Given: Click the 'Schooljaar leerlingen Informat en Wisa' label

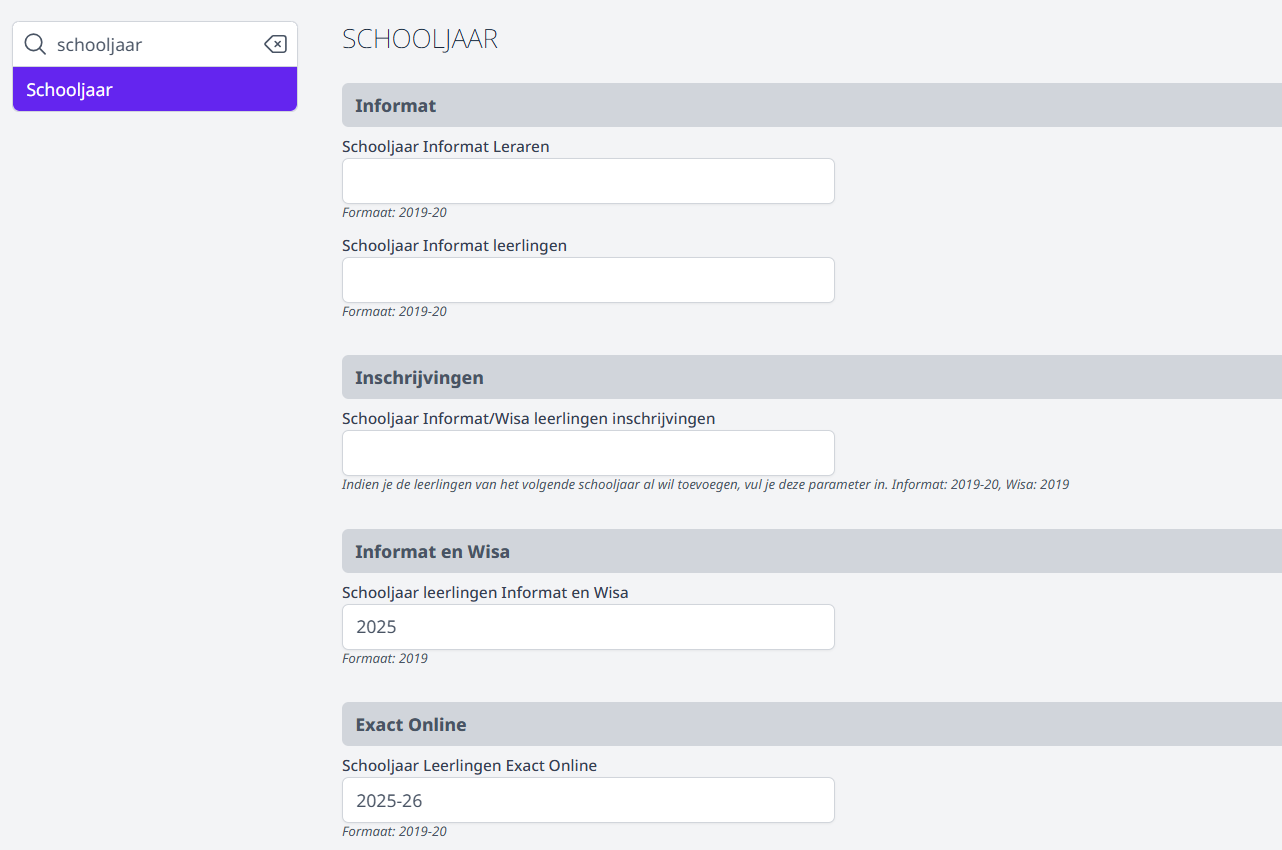Looking at the screenshot, I should point(485,592).
